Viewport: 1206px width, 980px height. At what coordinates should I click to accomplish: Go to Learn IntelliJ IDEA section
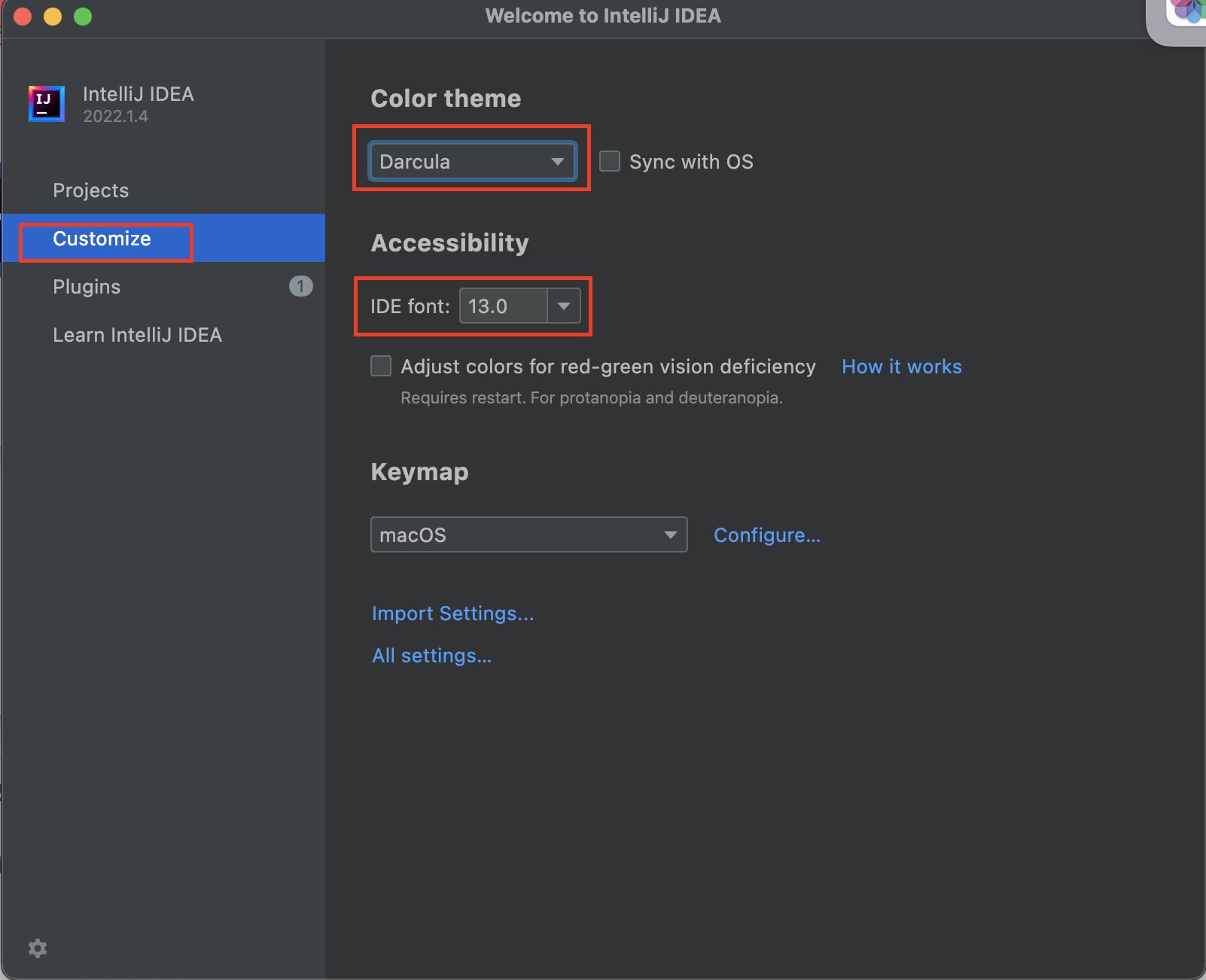[x=137, y=335]
